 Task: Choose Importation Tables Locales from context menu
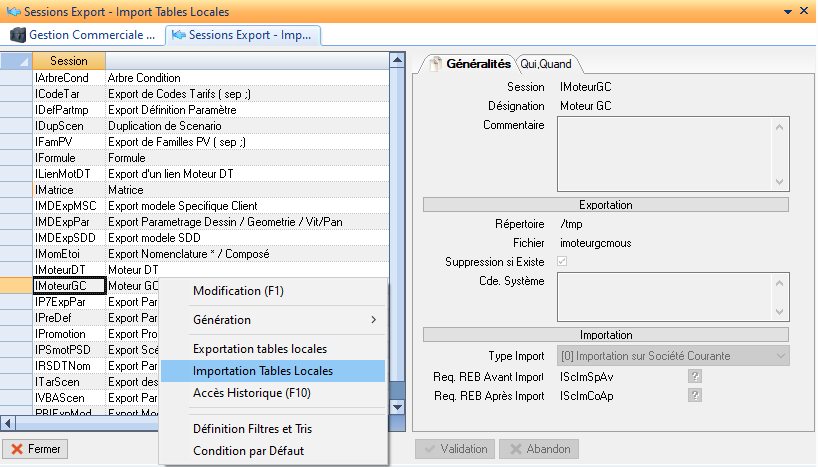coord(263,371)
